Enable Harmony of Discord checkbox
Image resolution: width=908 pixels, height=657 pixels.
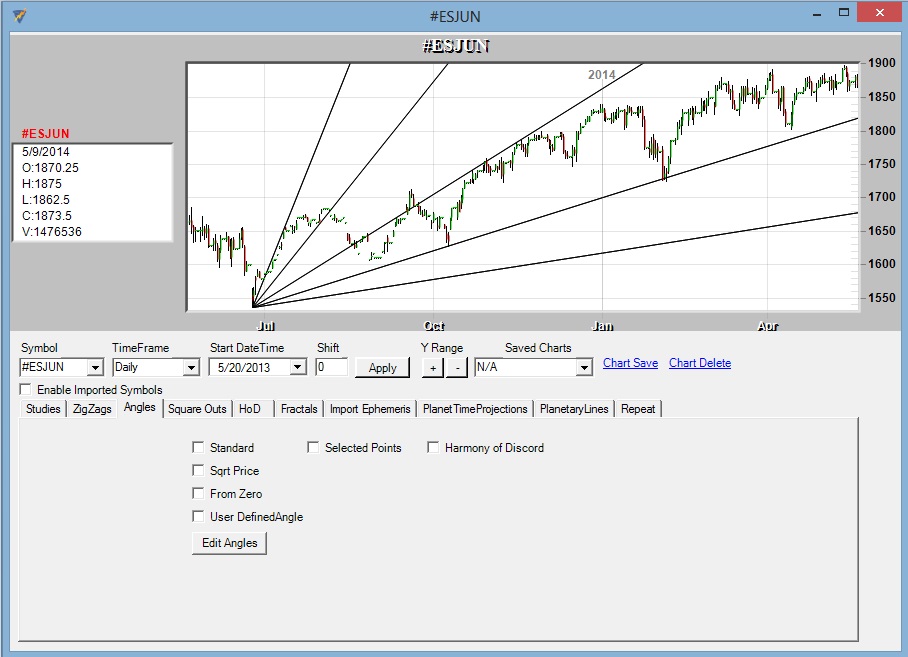[433, 447]
